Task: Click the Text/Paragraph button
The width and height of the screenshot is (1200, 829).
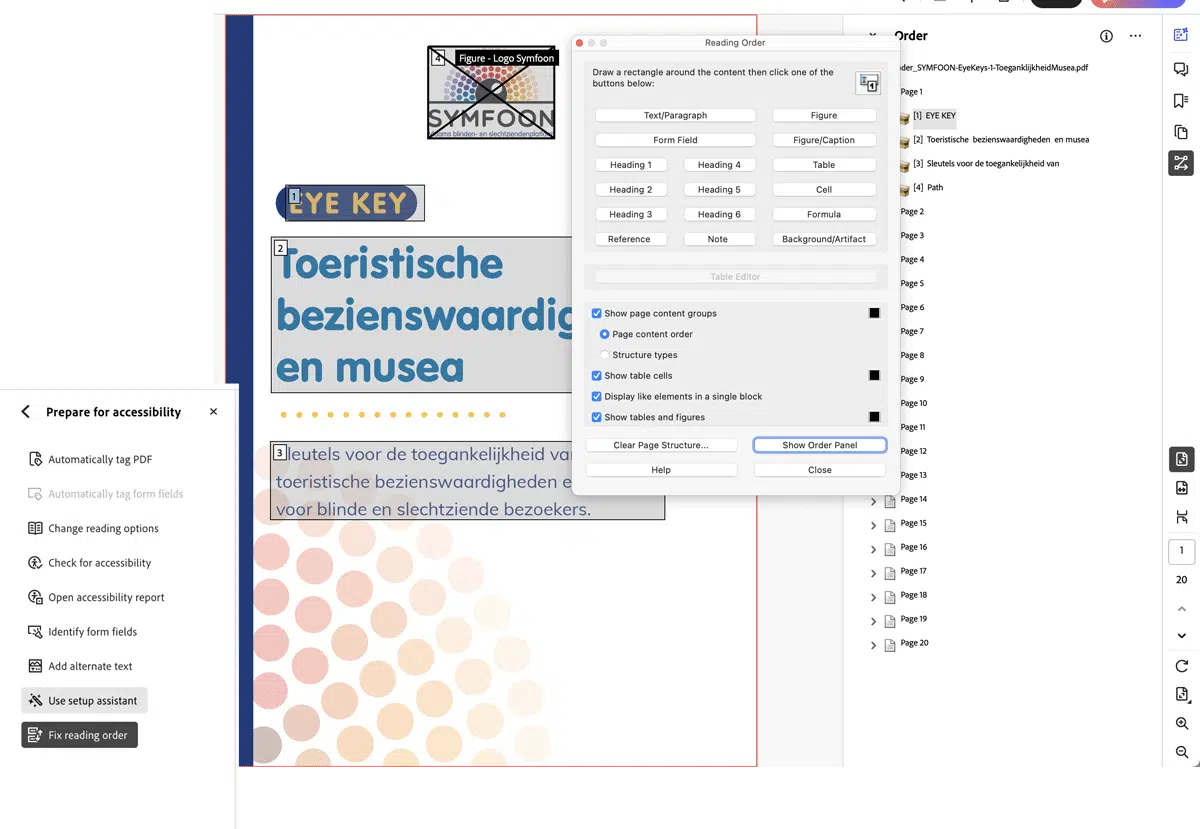Action: (675, 116)
